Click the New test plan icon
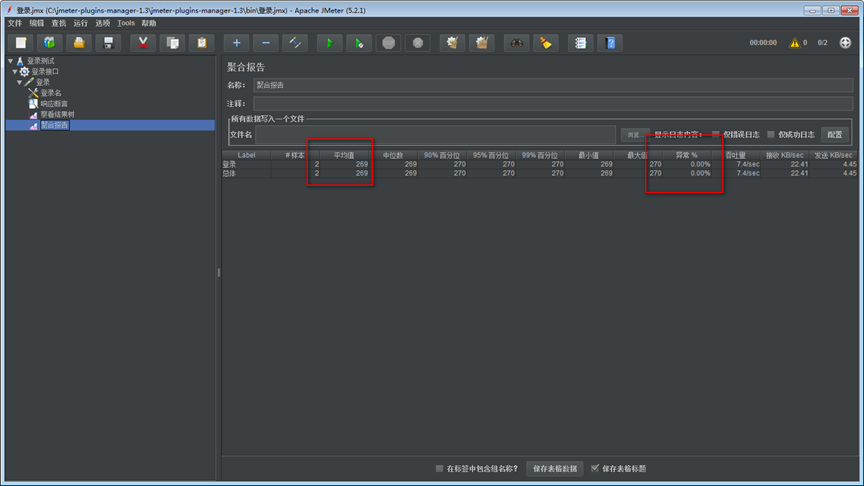The width and height of the screenshot is (864, 486). tap(20, 43)
